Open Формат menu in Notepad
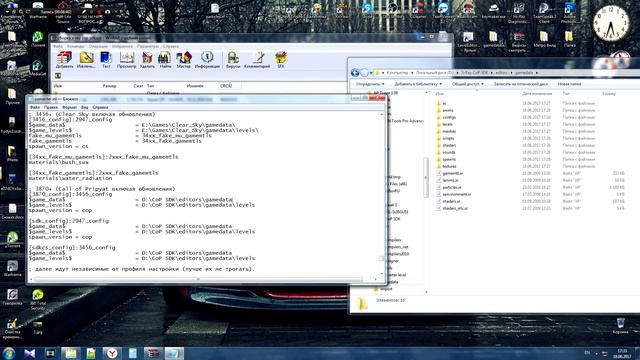640x360 pixels. (70, 107)
